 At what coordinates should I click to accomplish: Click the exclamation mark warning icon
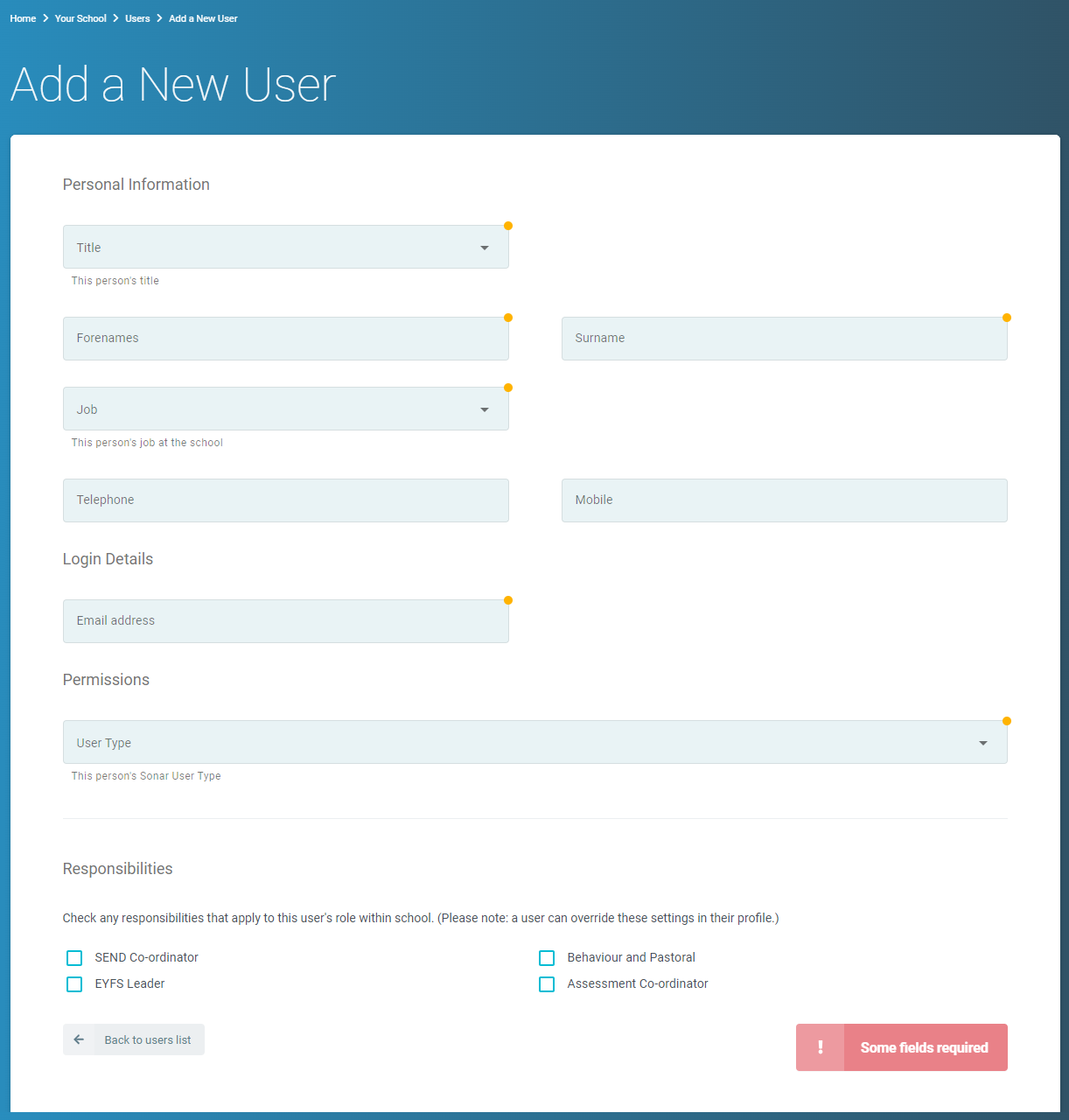tap(820, 1047)
